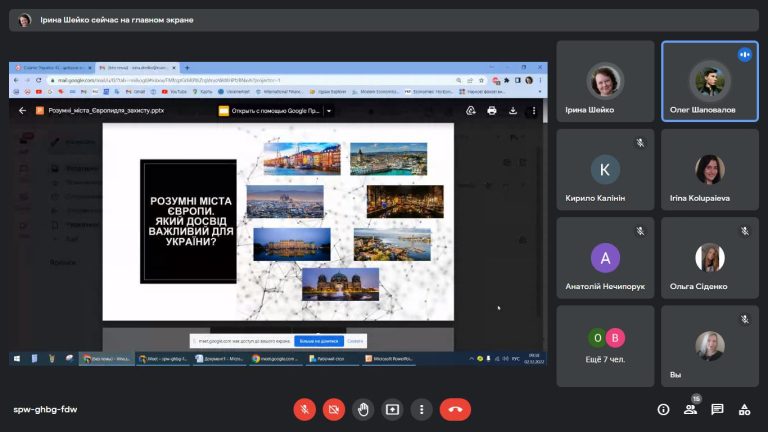Screen dimensions: 768x432
Task: Show the participants list
Action: pyautogui.click(x=690, y=409)
